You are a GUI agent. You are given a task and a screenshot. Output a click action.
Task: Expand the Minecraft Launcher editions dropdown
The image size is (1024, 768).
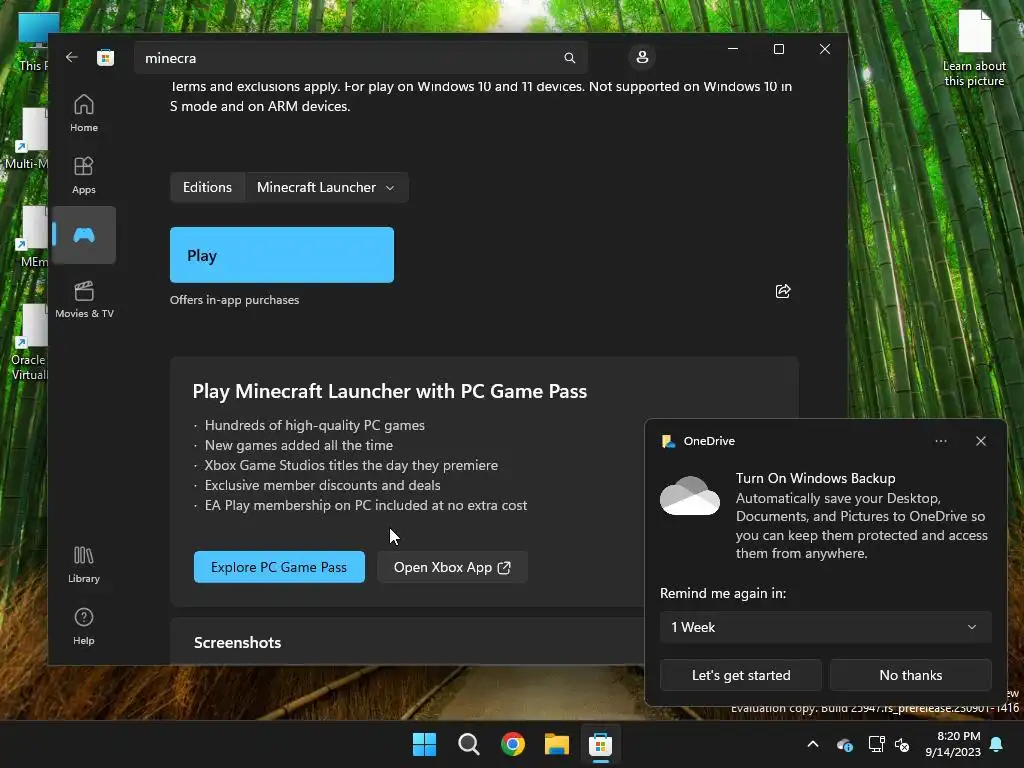tap(327, 187)
